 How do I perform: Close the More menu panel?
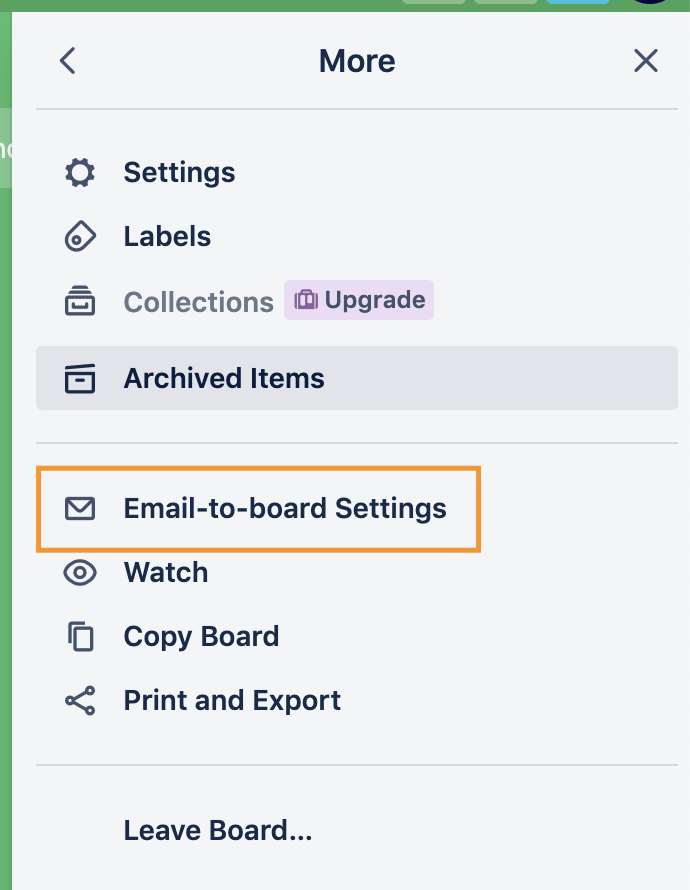pyautogui.click(x=646, y=61)
